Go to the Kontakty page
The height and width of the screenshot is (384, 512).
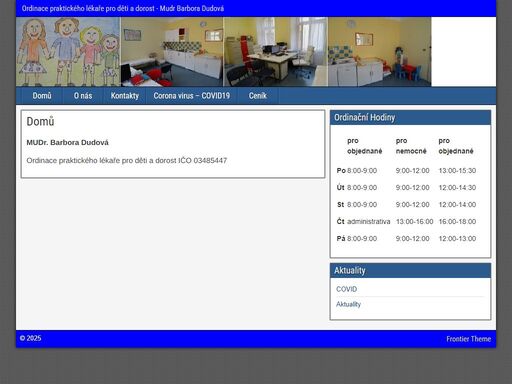125,96
